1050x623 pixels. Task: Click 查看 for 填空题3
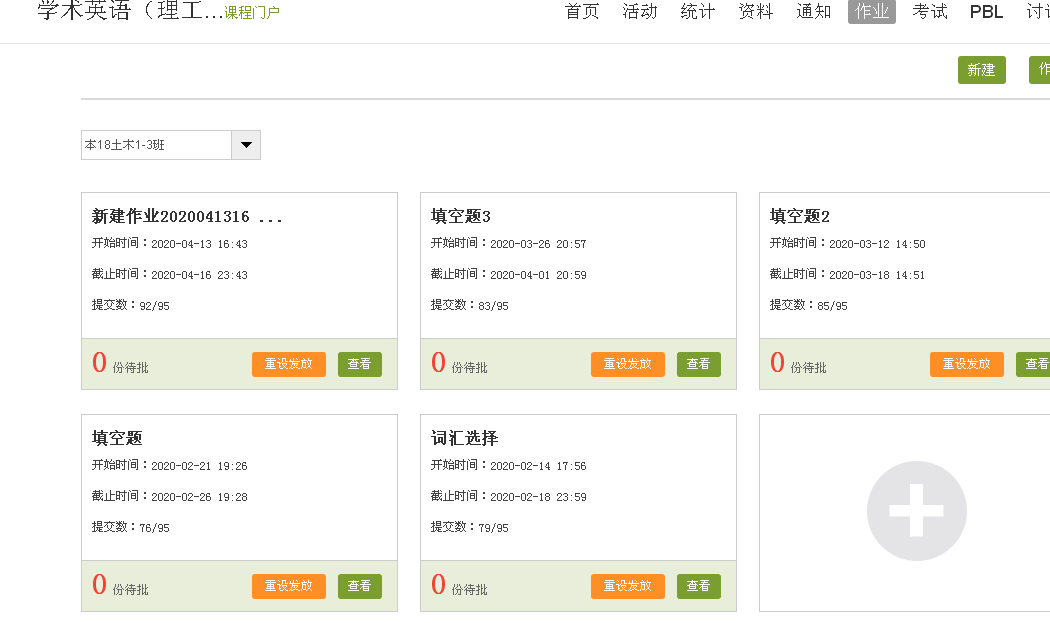698,364
